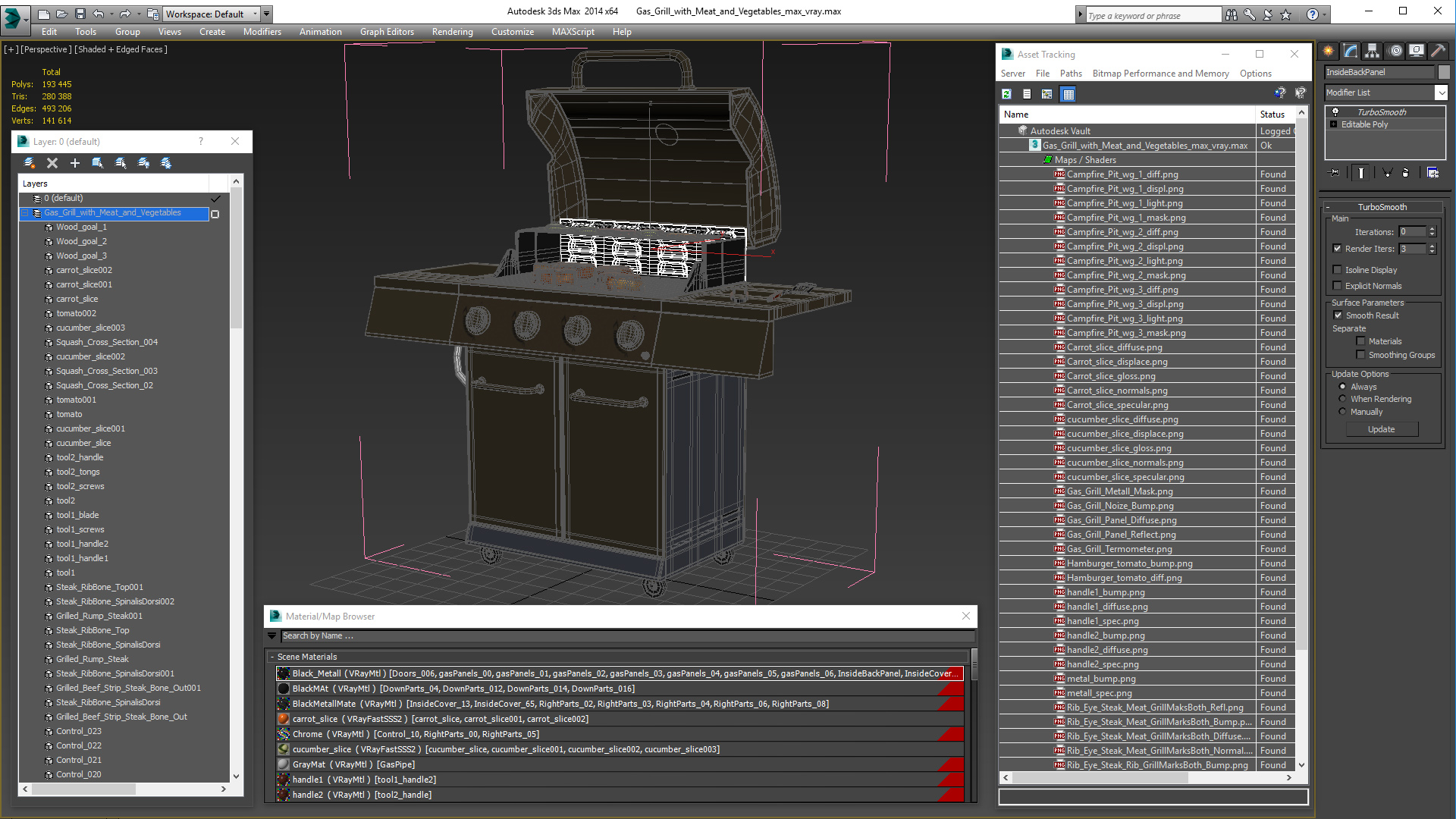Click Create New Layer icon in Layers toolbar
The width and height of the screenshot is (1456, 819).
click(x=29, y=163)
